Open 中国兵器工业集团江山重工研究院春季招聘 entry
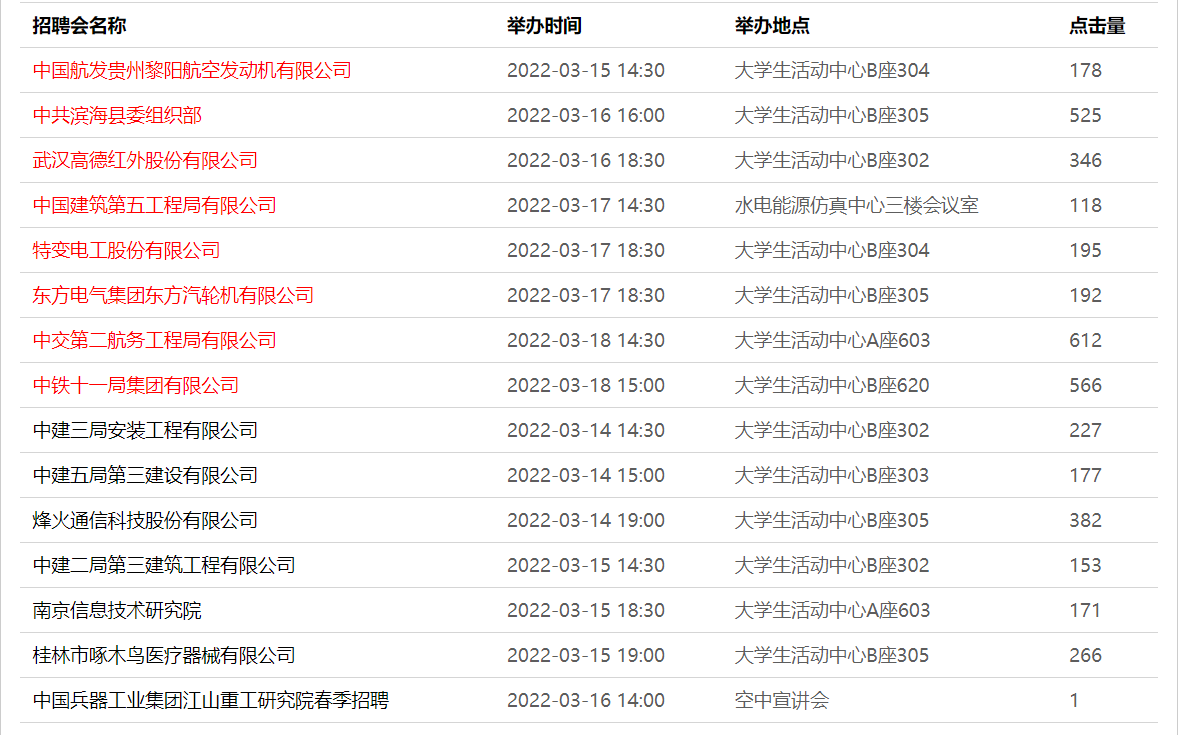Viewport: 1179px width, 735px height. click(210, 701)
